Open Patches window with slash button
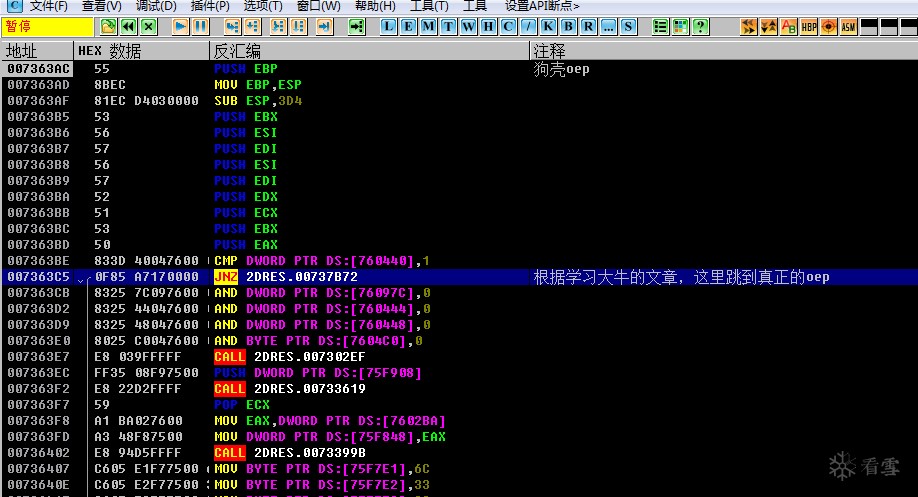918x497 pixels. pos(528,26)
